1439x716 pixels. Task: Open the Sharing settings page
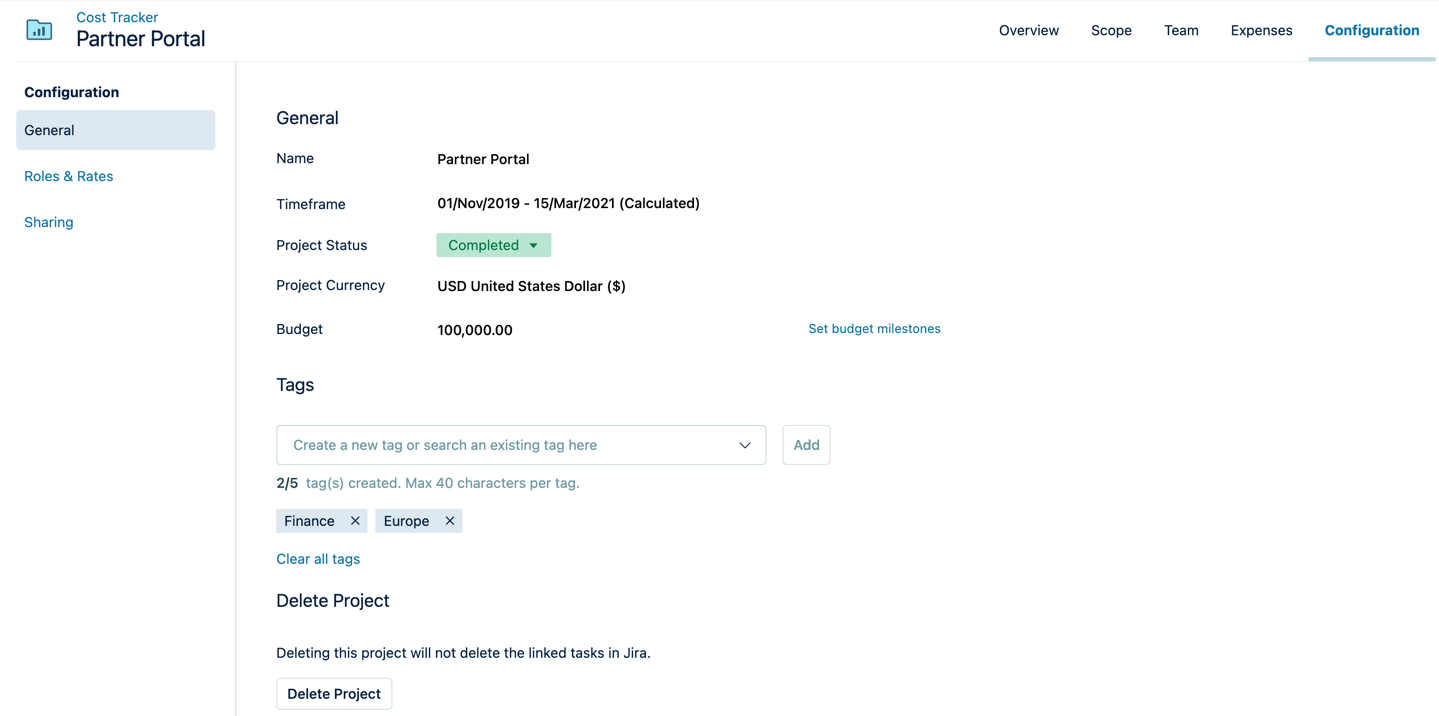pos(48,222)
